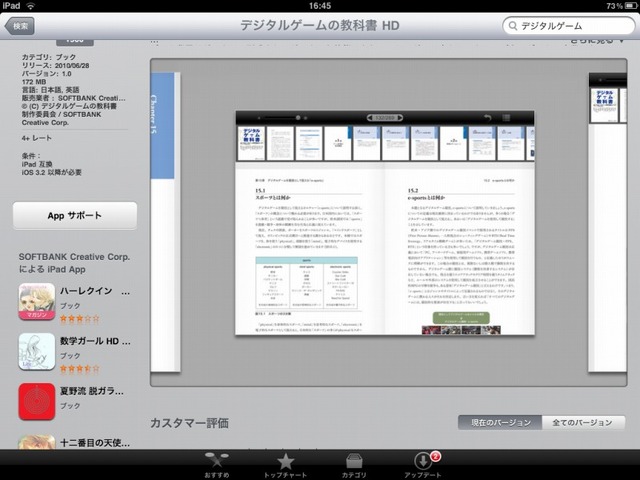Image resolution: width=640 pixels, height=480 pixels.
Task: Open 数学ガール HD app icon
Action: pos(37,352)
